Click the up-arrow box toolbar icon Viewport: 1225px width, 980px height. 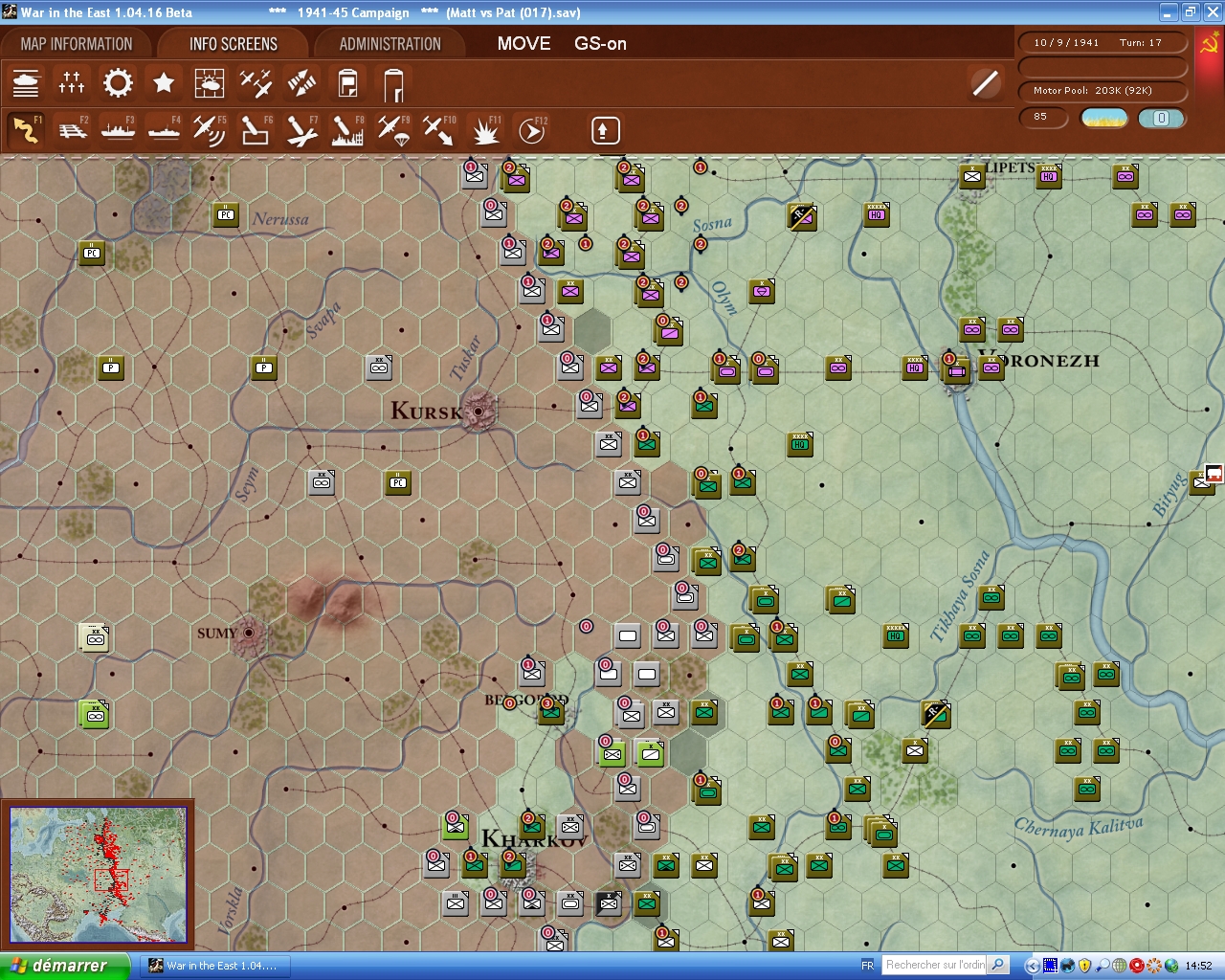(605, 130)
